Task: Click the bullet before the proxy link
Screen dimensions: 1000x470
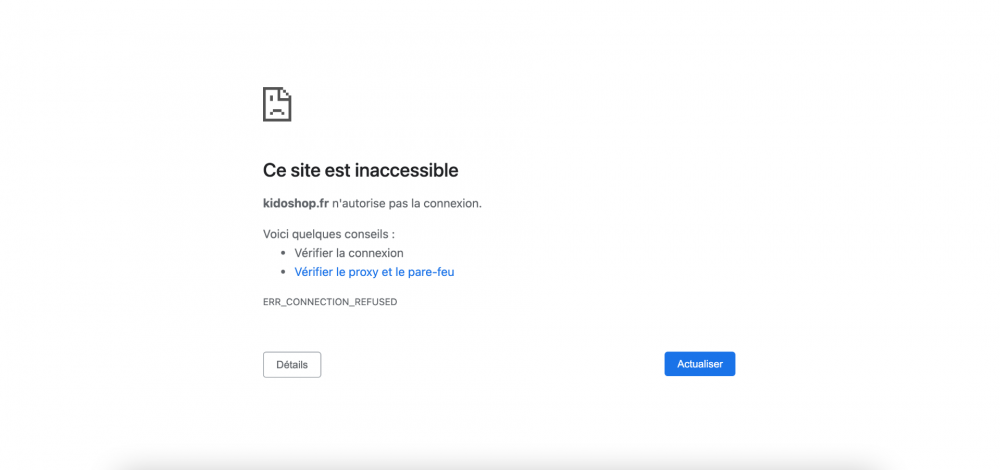Action: 284,272
